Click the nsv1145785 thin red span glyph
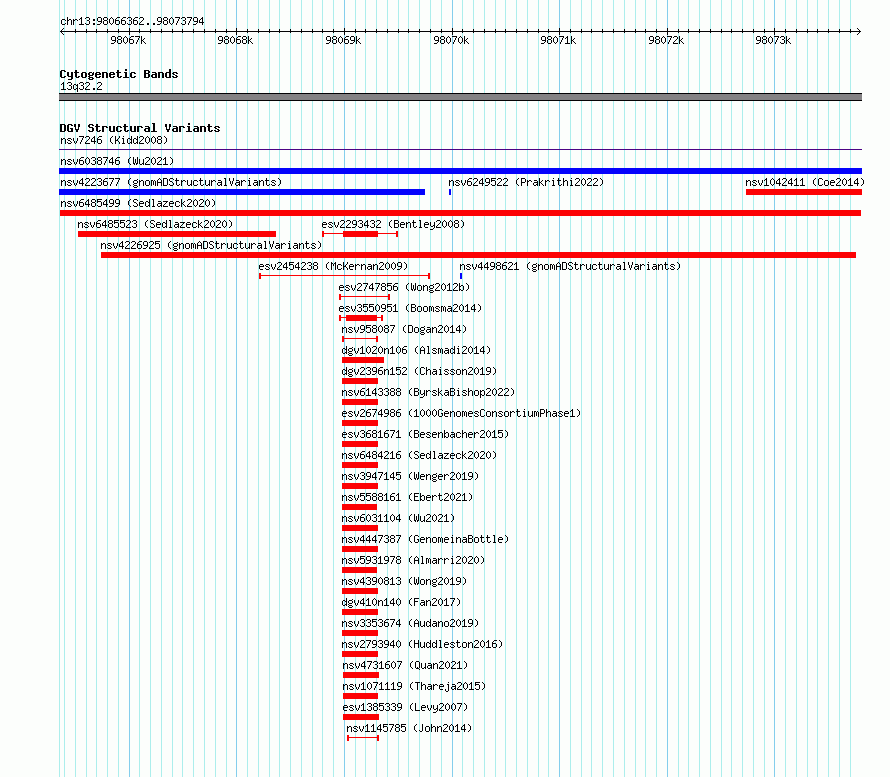890x777 pixels. (363, 738)
